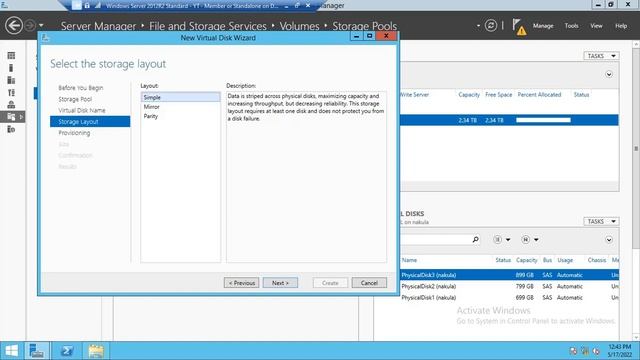The height and width of the screenshot is (360, 640).
Task: Open the Help menu
Action: [x=621, y=26]
